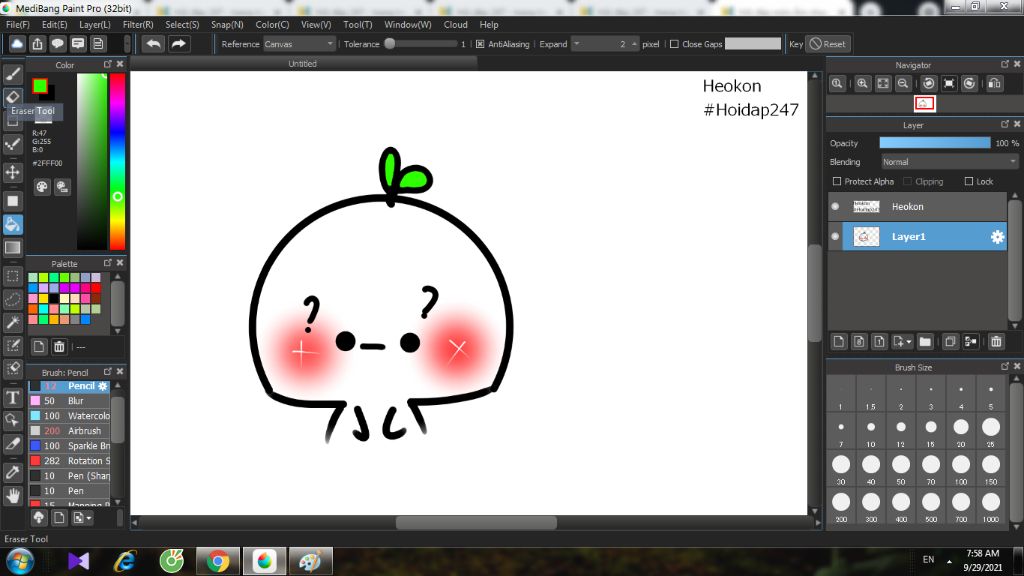Click the Undo arrow

(x=153, y=44)
